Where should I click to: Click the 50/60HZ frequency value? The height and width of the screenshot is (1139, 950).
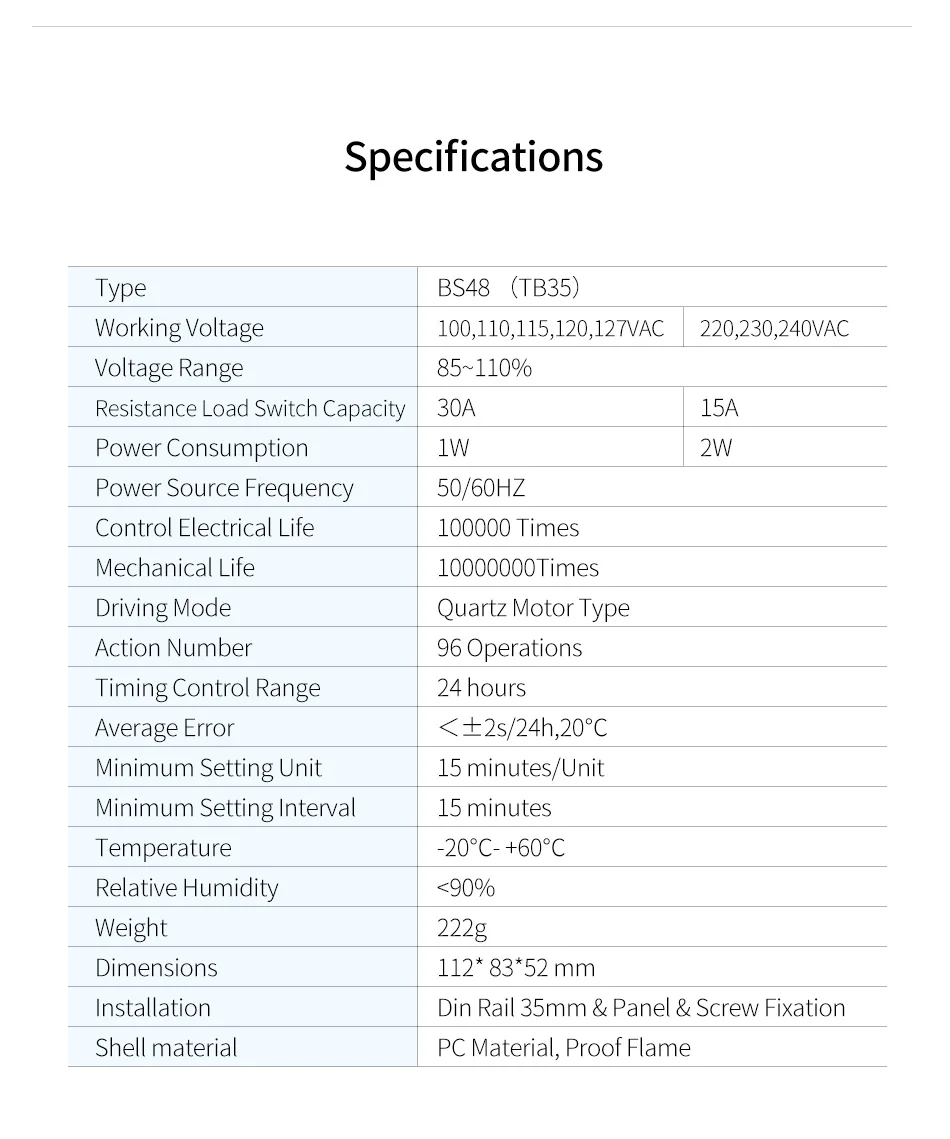(x=481, y=488)
